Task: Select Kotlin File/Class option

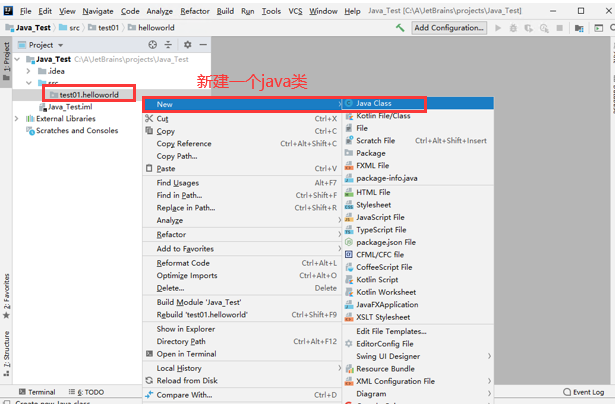Action: tap(418, 116)
